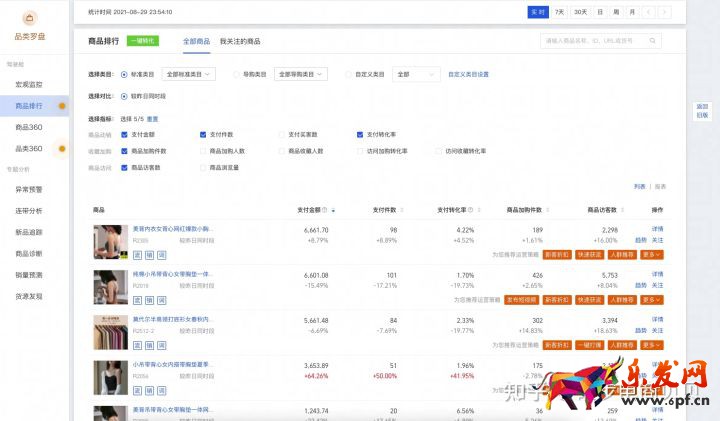
Task: Open the 更多 dropdown in first row
Action: [652, 255]
